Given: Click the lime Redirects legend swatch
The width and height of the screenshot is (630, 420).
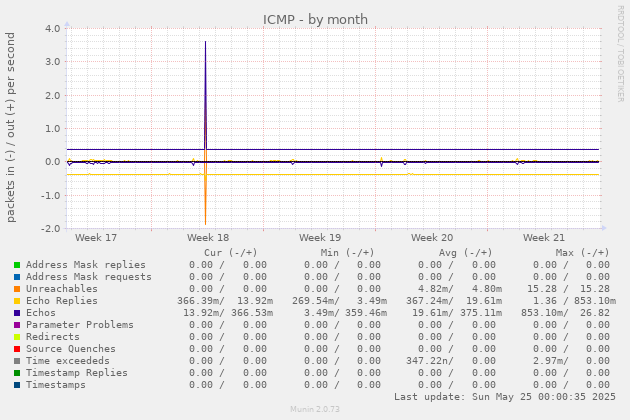Looking at the screenshot, I should [x=17, y=337].
